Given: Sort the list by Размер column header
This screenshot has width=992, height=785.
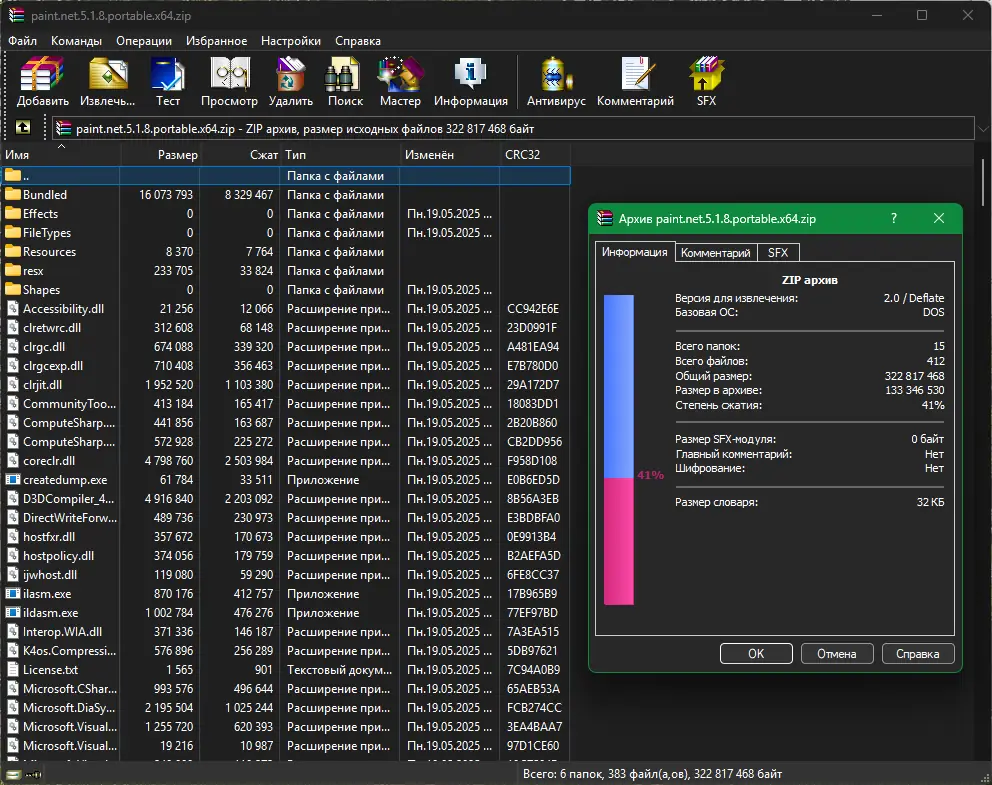Looking at the screenshot, I should point(177,155).
